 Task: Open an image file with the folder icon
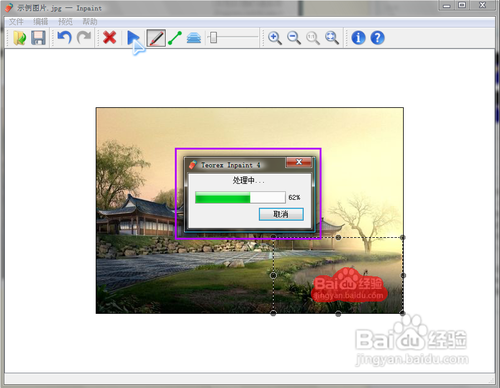[x=20, y=38]
